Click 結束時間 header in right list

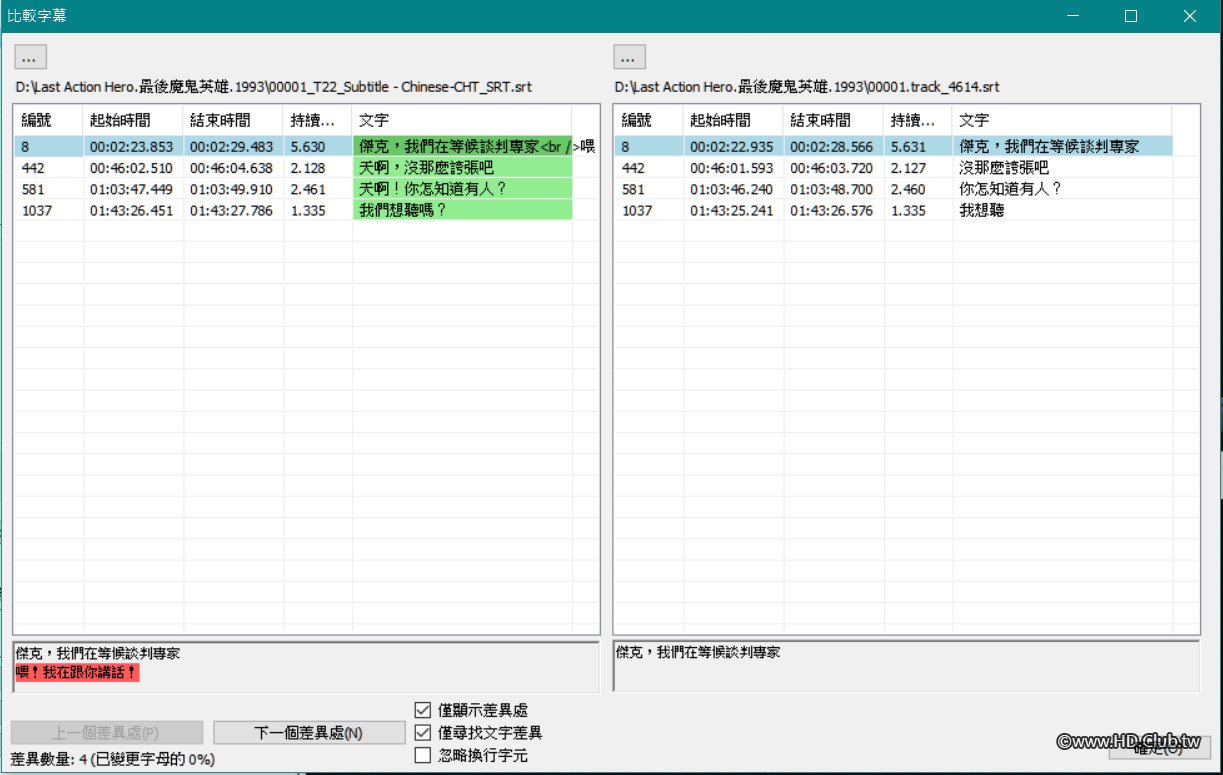833,120
